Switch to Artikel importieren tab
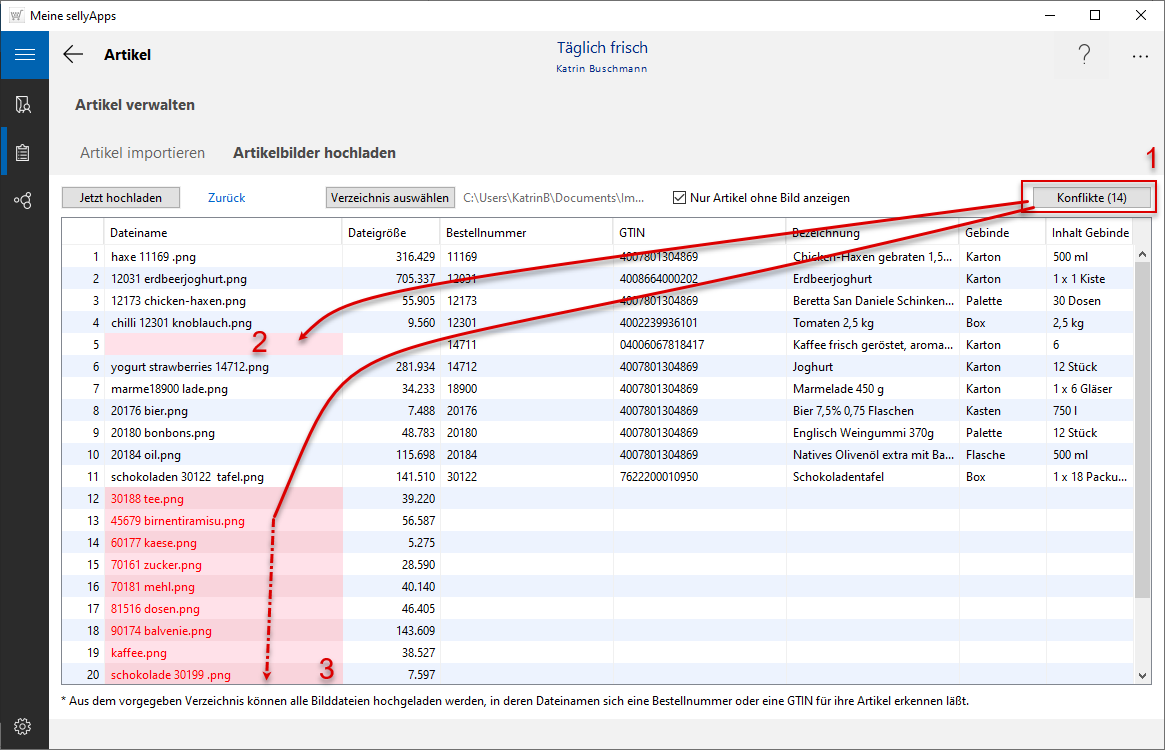 point(142,153)
